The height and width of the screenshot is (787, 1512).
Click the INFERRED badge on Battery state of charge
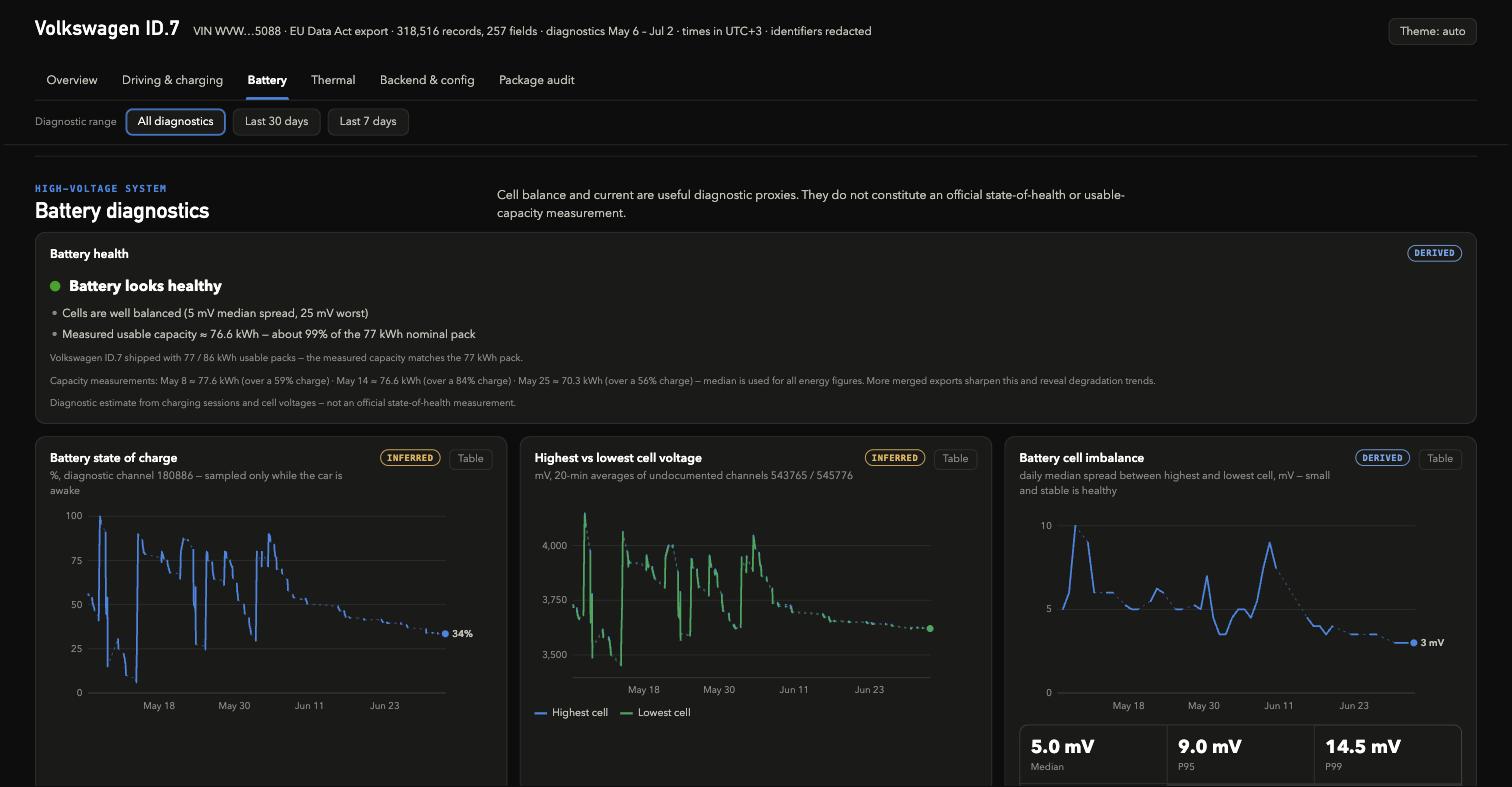coord(410,458)
